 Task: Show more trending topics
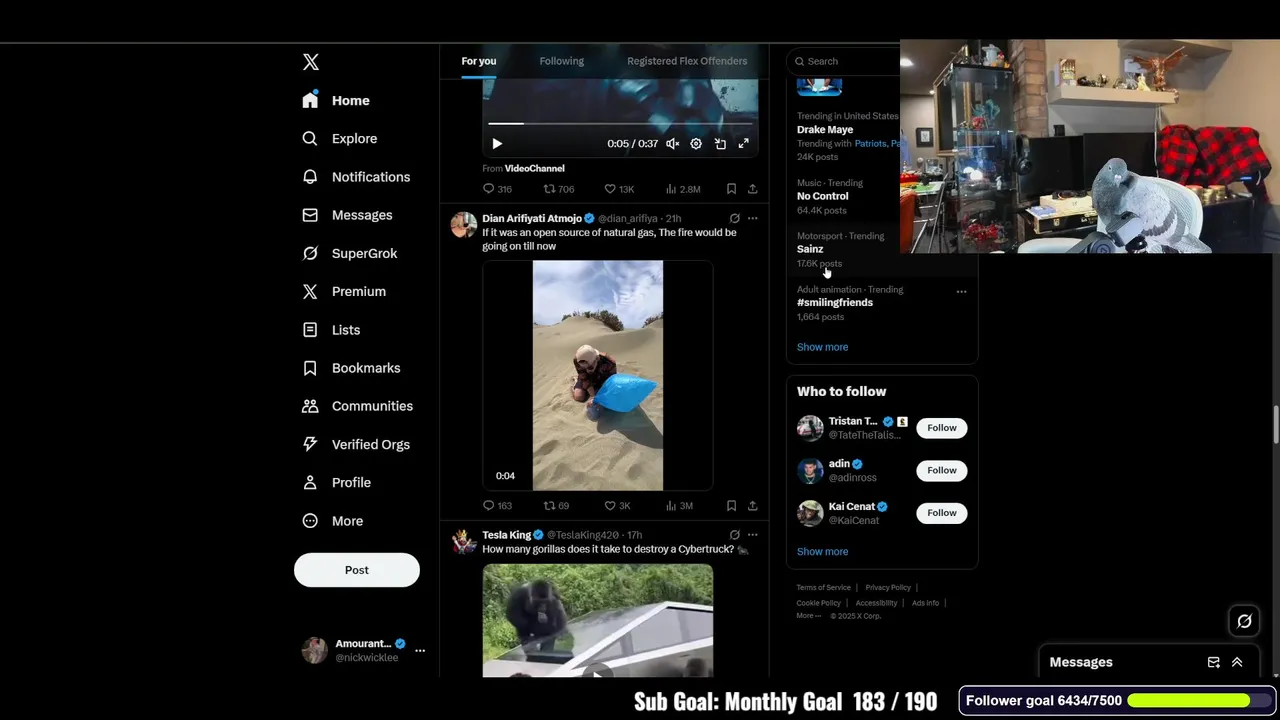point(822,347)
